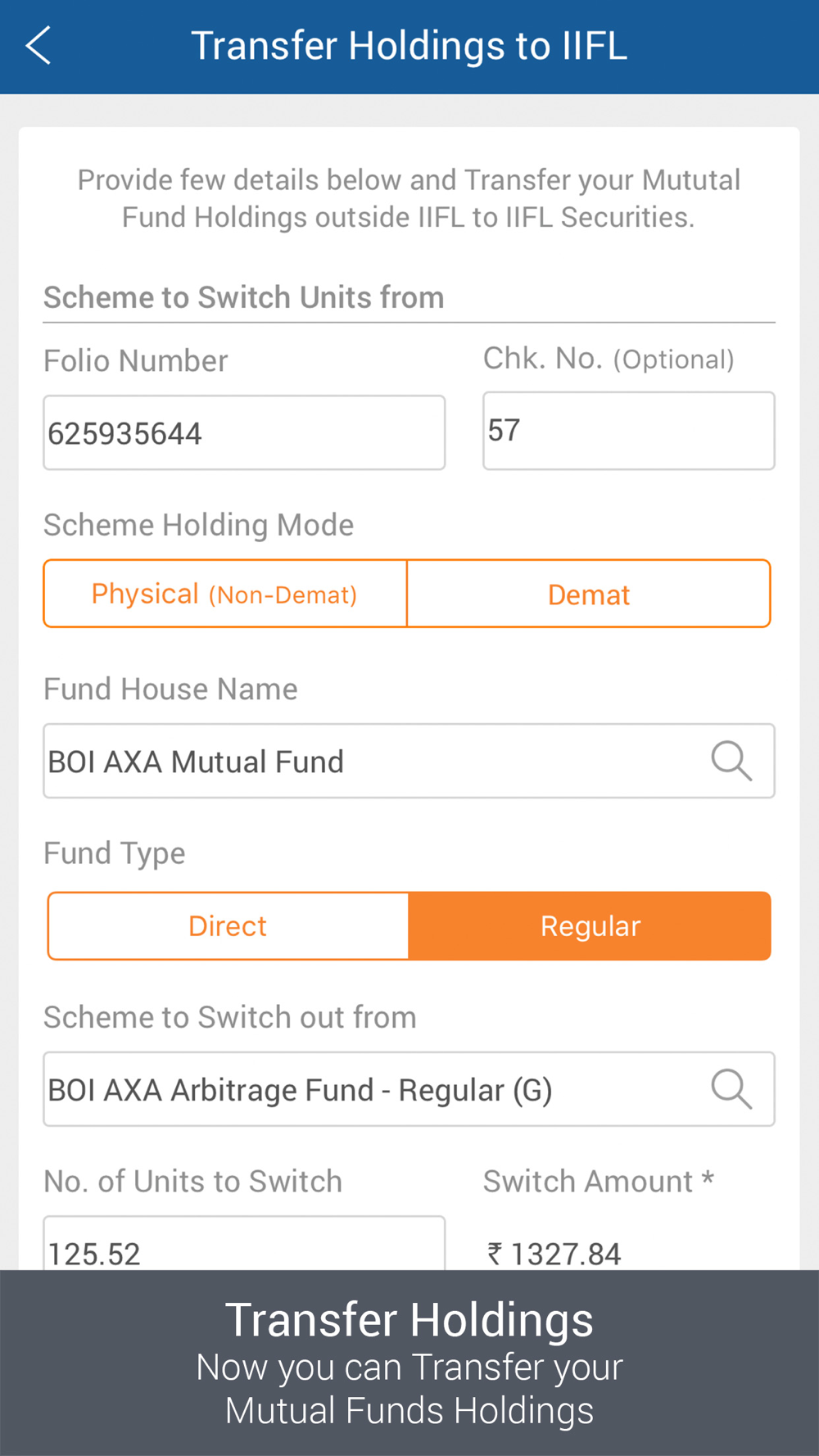Screen dimensions: 819x1456
Task: Tap the Transfer Holdings to IIFL title
Action: coord(409,46)
